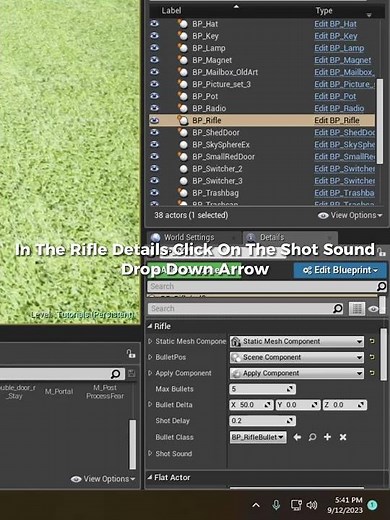
Task: Browse to Bullet Class asset
Action: click(312, 437)
